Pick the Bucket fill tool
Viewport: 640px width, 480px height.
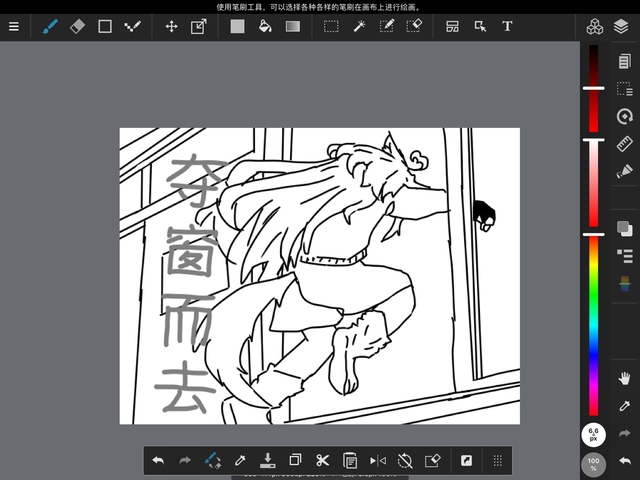point(264,27)
